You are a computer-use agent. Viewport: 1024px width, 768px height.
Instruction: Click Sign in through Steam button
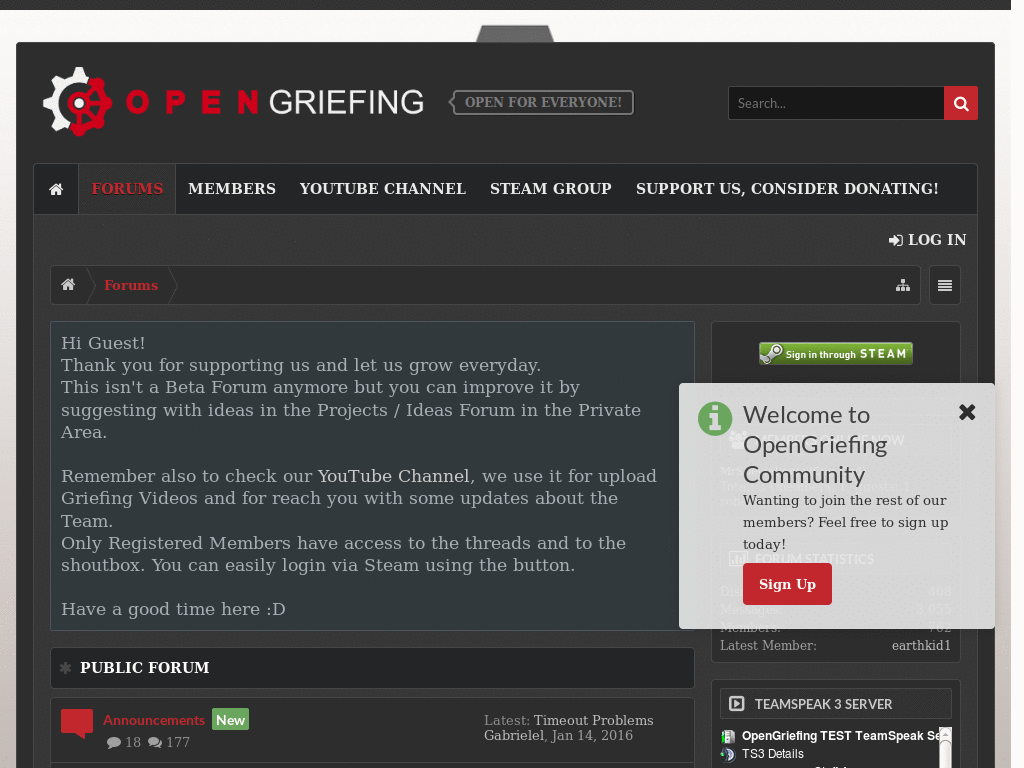tap(836, 353)
